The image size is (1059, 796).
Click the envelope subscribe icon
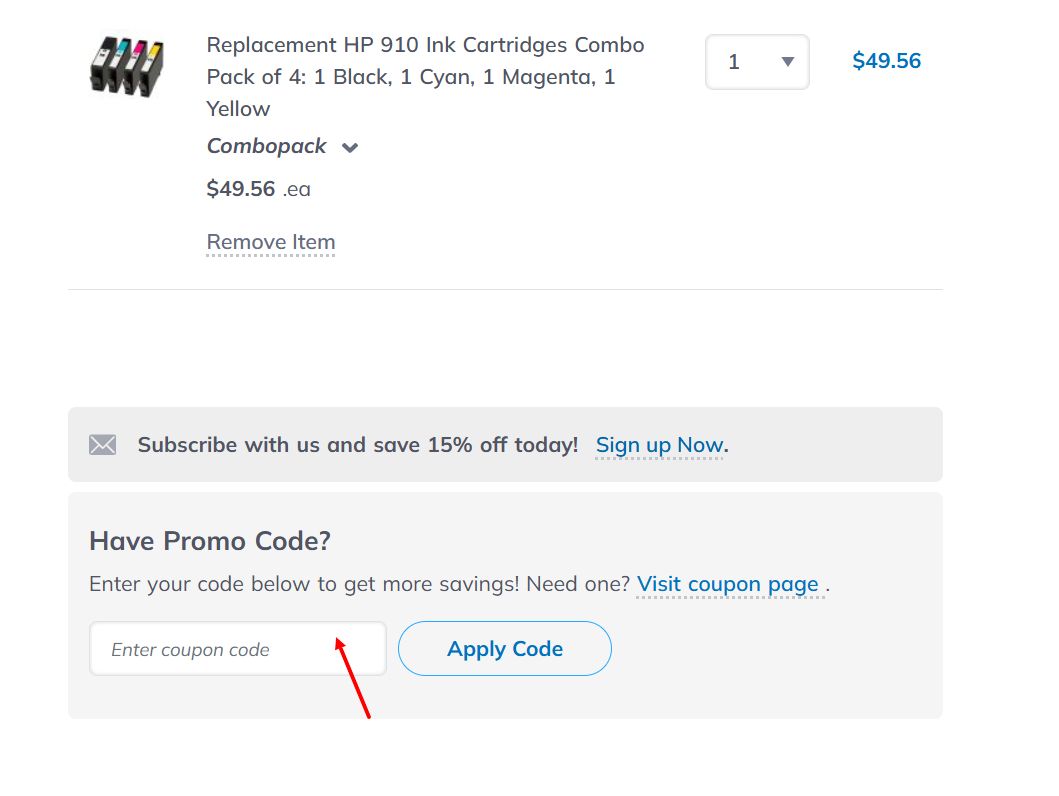pyautogui.click(x=102, y=444)
